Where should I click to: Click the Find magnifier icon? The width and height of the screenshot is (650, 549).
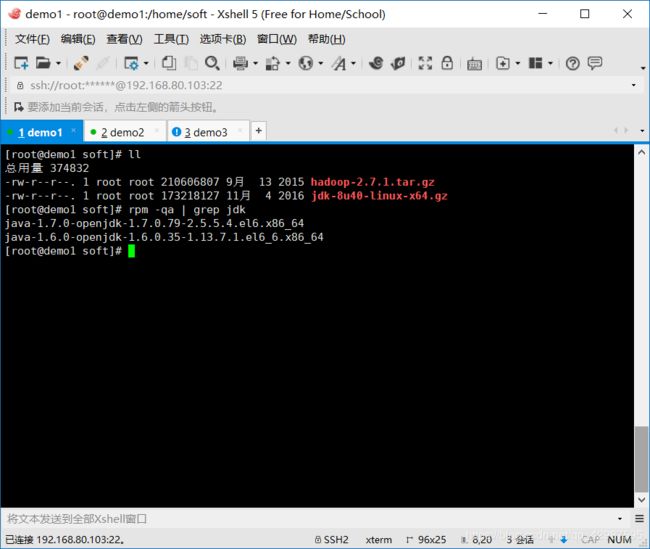[212, 63]
